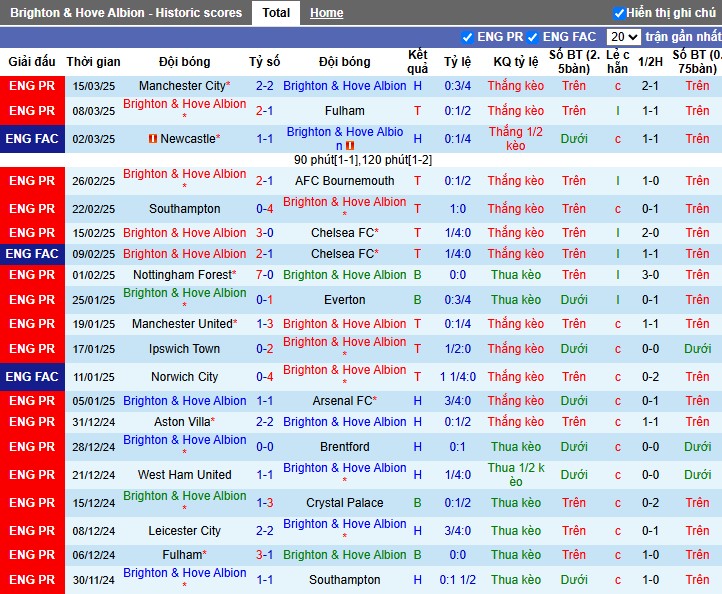Open Everton team link
Image resolution: width=722 pixels, height=594 pixels.
(344, 300)
